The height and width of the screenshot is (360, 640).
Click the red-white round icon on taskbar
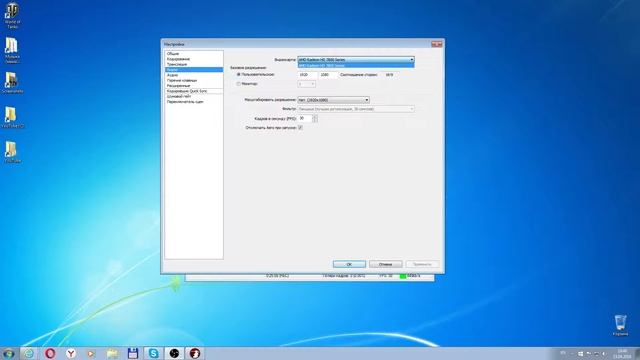coord(195,353)
